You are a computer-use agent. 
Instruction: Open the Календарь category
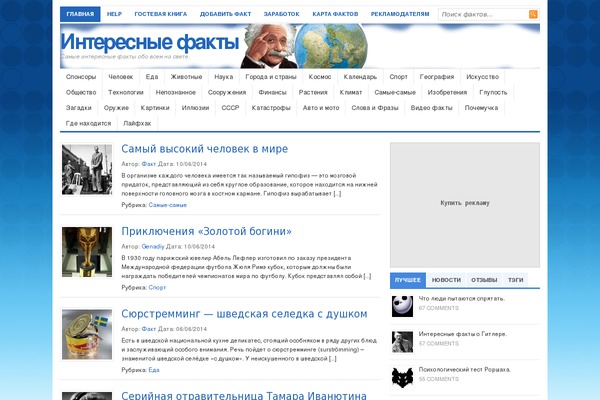[360, 77]
